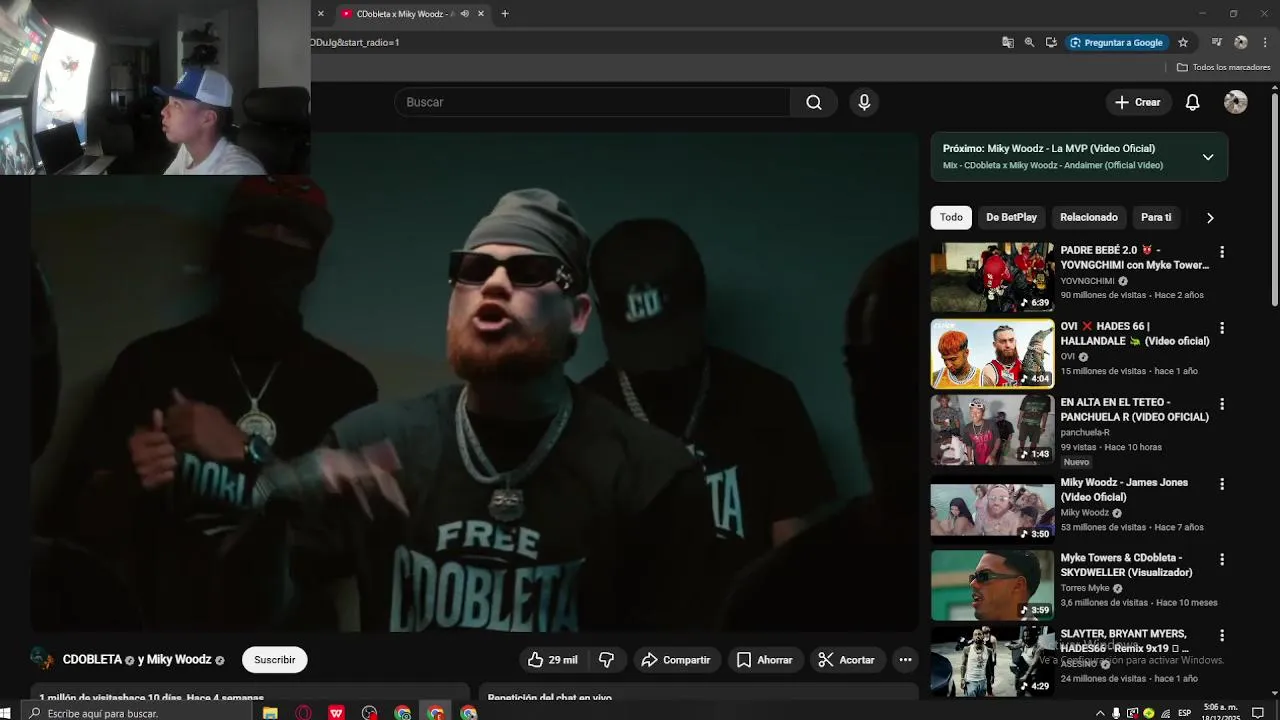Click the Windows taskbar search box
This screenshot has width=1280, height=720.
[x=138, y=713]
